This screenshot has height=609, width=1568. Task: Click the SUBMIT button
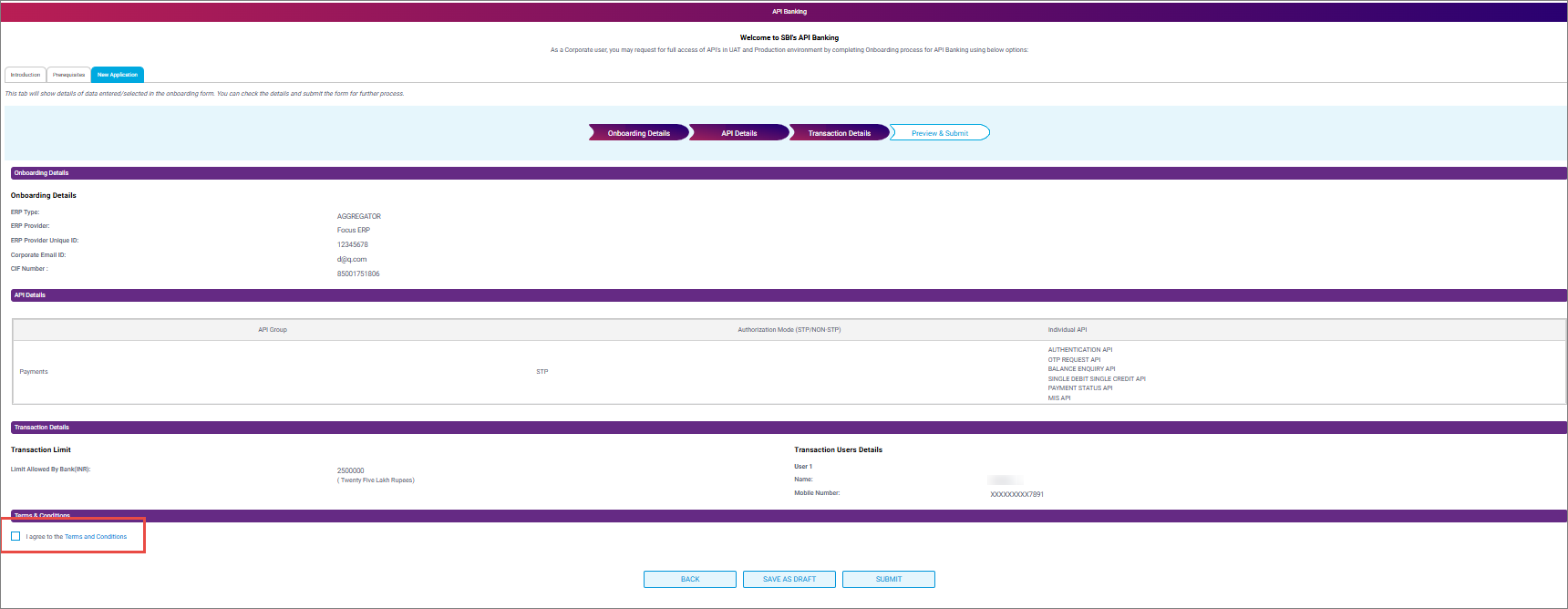click(888, 579)
